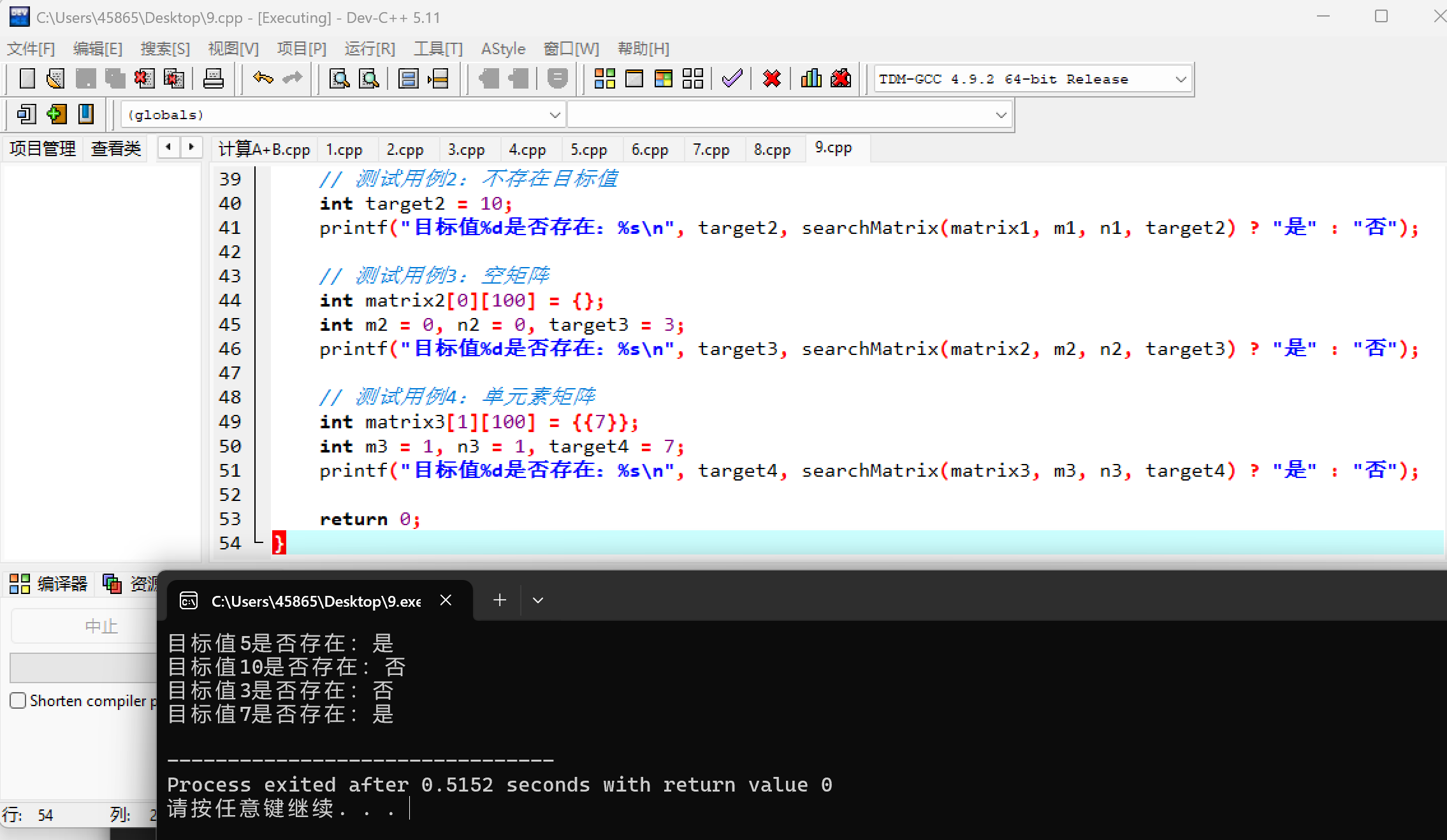Click the Print icon in toolbar
The image size is (1447, 840).
click(x=213, y=79)
